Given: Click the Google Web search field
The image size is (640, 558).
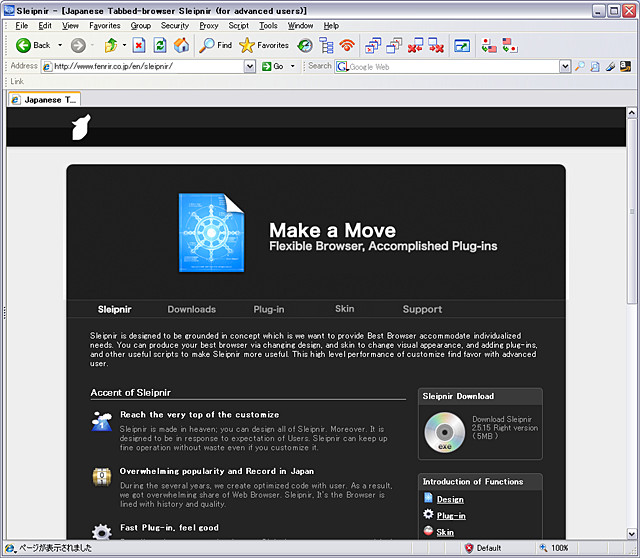Looking at the screenshot, I should 448,67.
